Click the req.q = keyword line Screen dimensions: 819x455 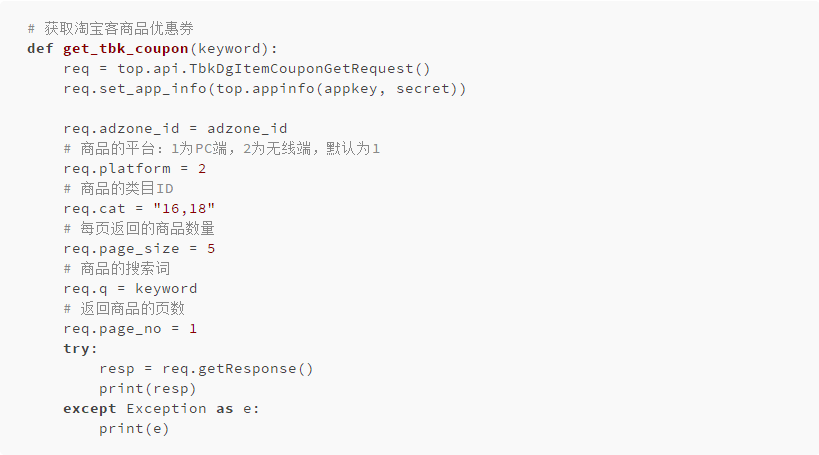click(130, 289)
